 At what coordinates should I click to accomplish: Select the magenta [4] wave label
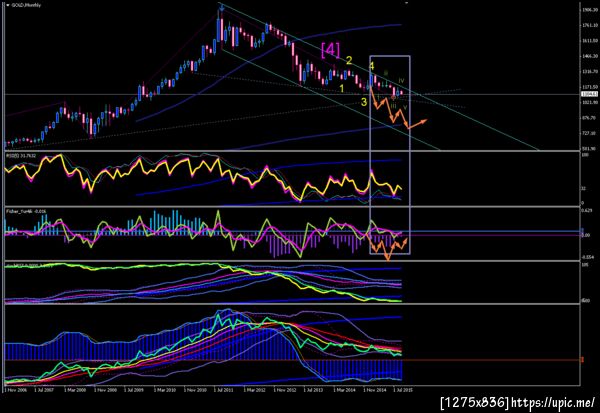(330, 50)
